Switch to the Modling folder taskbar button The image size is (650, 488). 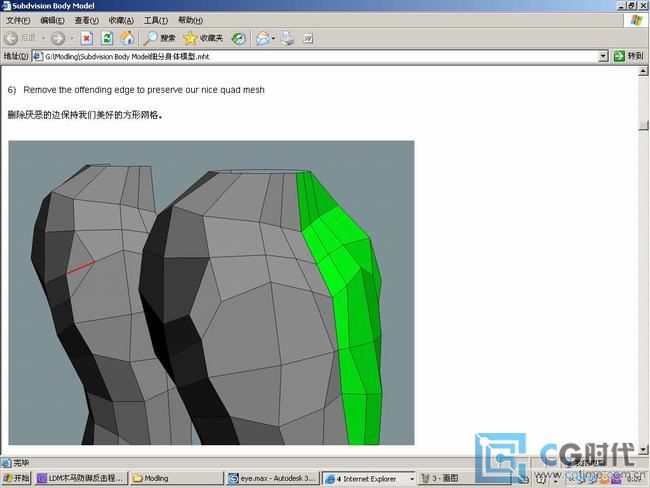[176, 478]
